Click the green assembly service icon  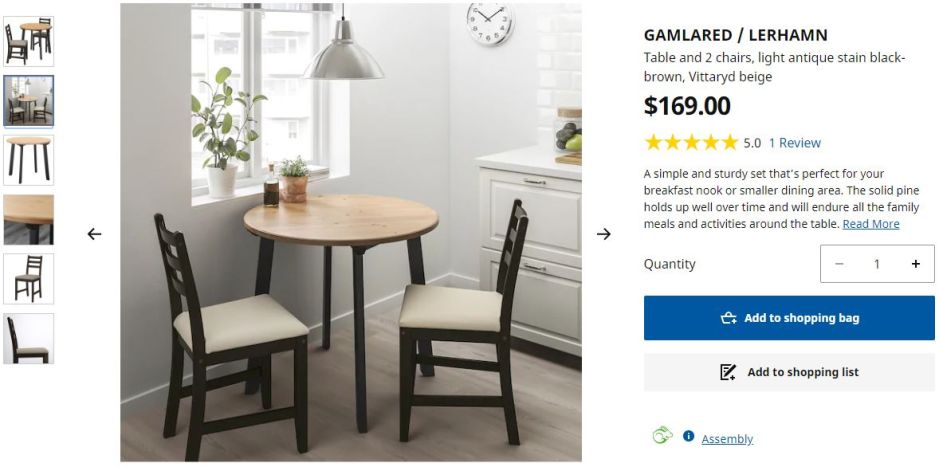662,435
